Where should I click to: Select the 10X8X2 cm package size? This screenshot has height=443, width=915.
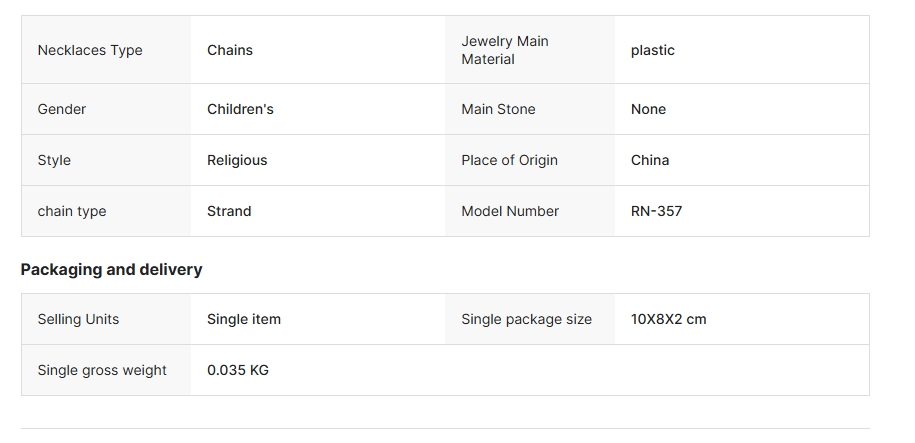(668, 319)
